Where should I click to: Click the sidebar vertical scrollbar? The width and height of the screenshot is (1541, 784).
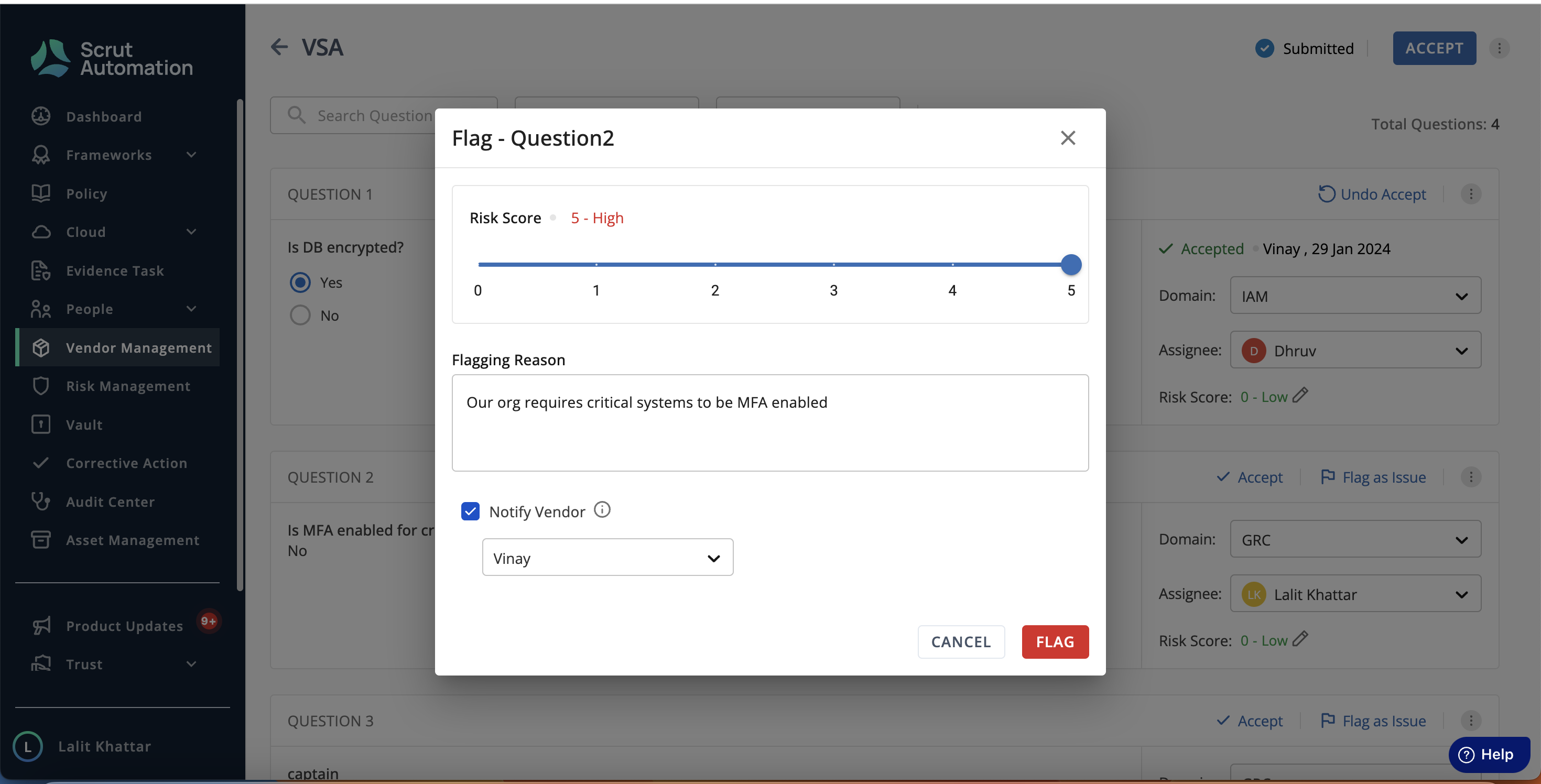[x=240, y=345]
